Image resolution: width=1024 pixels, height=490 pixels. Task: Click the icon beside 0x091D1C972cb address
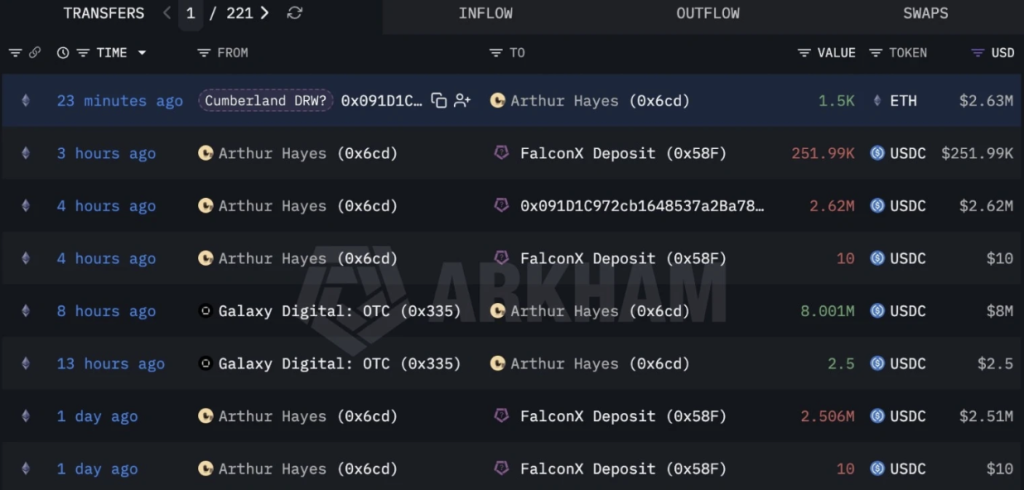pos(501,206)
